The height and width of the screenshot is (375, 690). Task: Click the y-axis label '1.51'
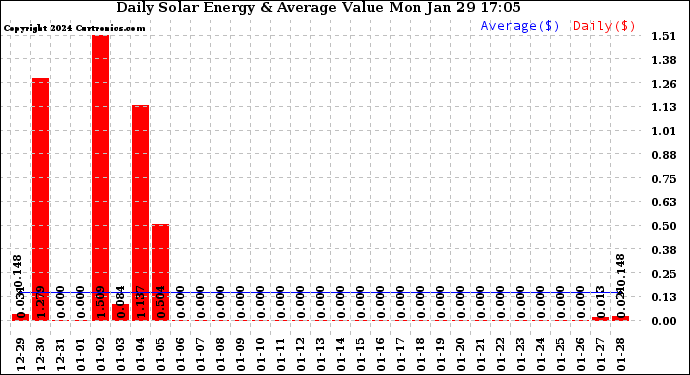(x=664, y=36)
